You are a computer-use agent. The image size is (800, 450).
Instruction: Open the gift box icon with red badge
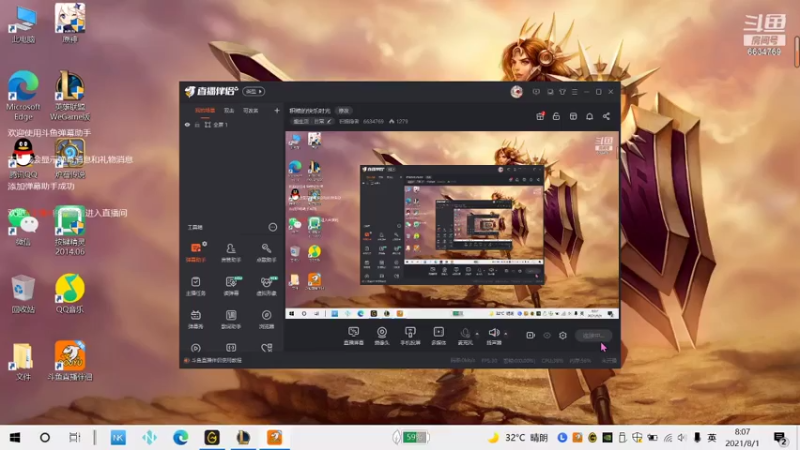click(x=540, y=116)
